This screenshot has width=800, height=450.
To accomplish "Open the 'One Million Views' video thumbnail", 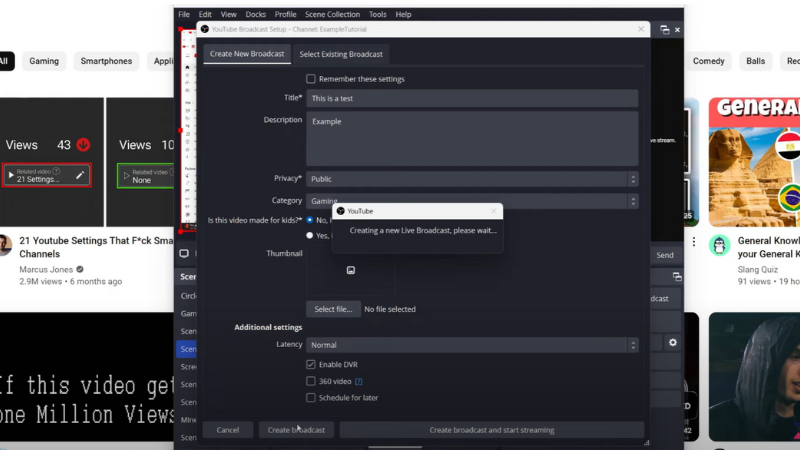I will pos(87,377).
